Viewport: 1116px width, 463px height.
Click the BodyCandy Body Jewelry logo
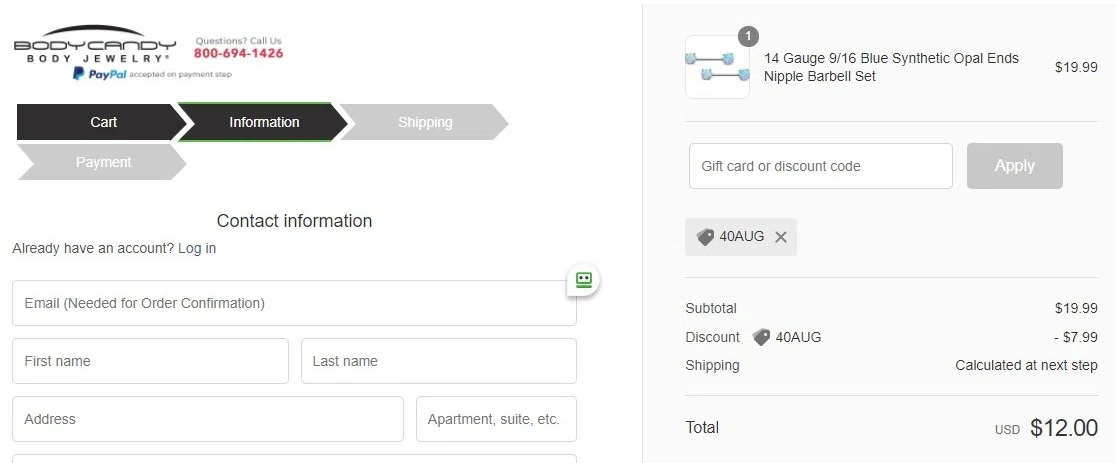click(95, 44)
